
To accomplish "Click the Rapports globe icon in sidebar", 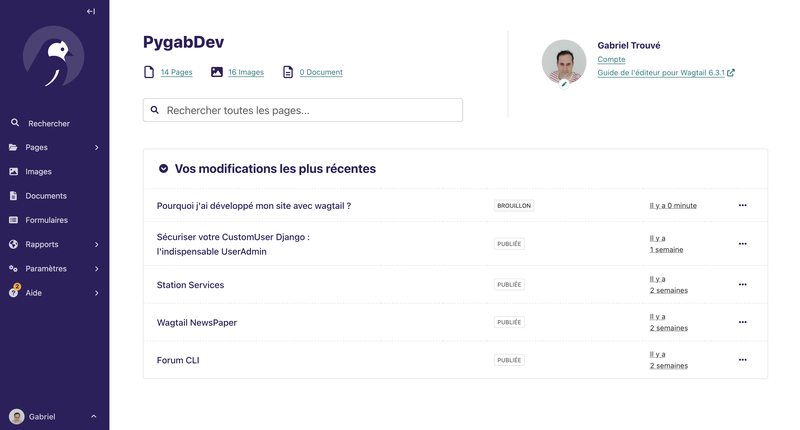I will point(13,244).
